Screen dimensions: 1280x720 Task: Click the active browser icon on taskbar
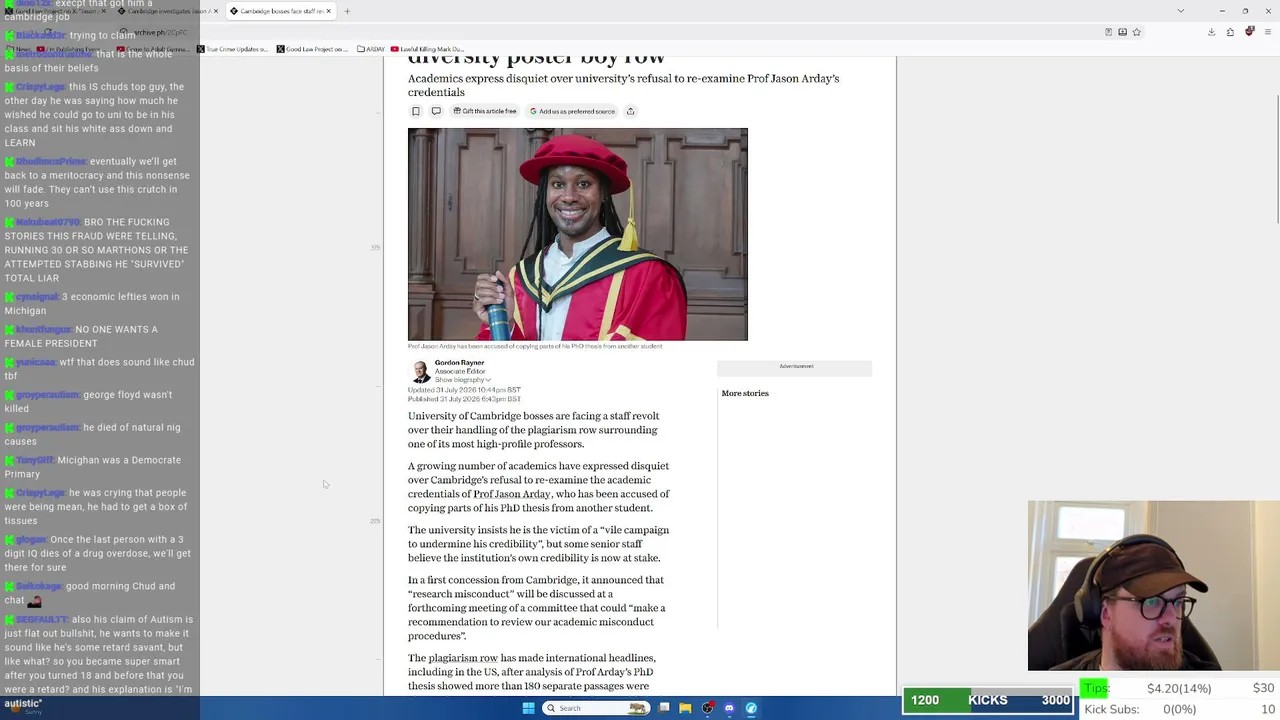click(x=751, y=708)
